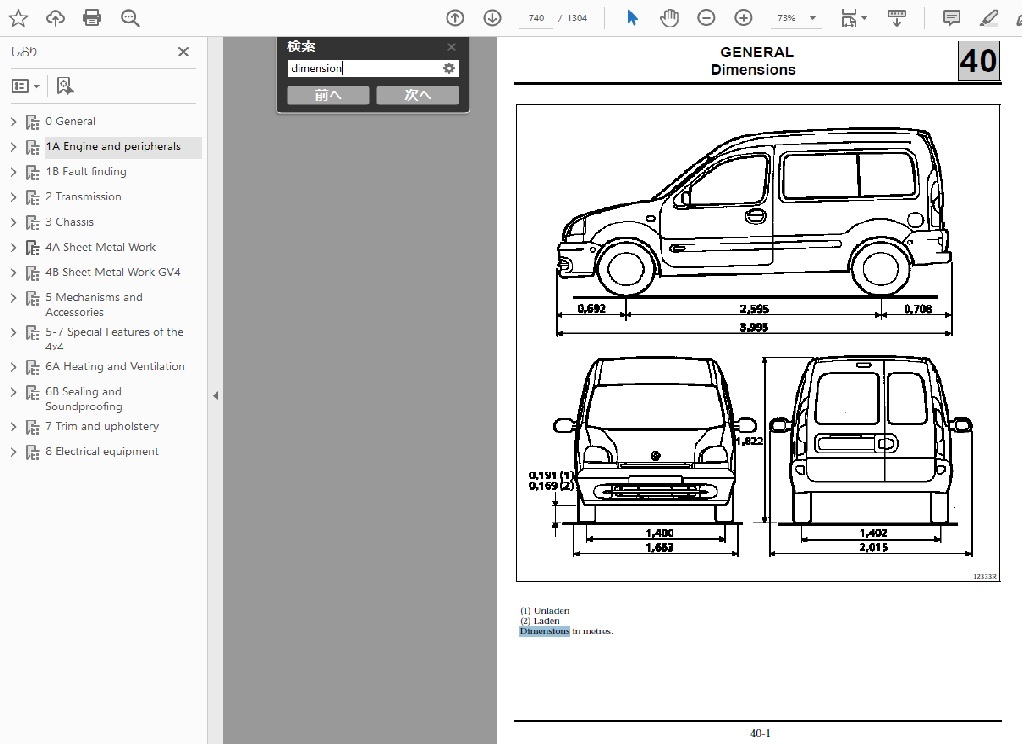Toggle scrolling mode keyboard icon
Screen dimensions: 1022x744
pyautogui.click(x=897, y=18)
